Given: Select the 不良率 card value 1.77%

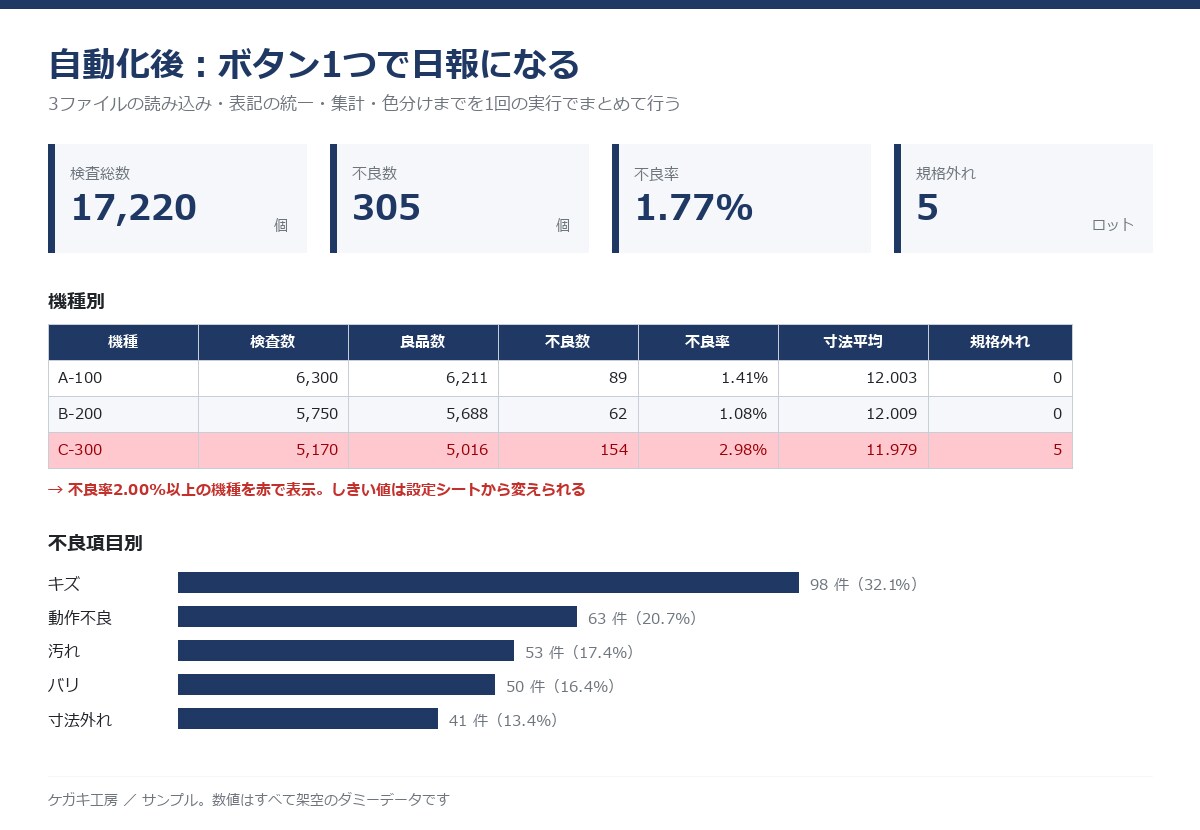Looking at the screenshot, I should pos(693,208).
